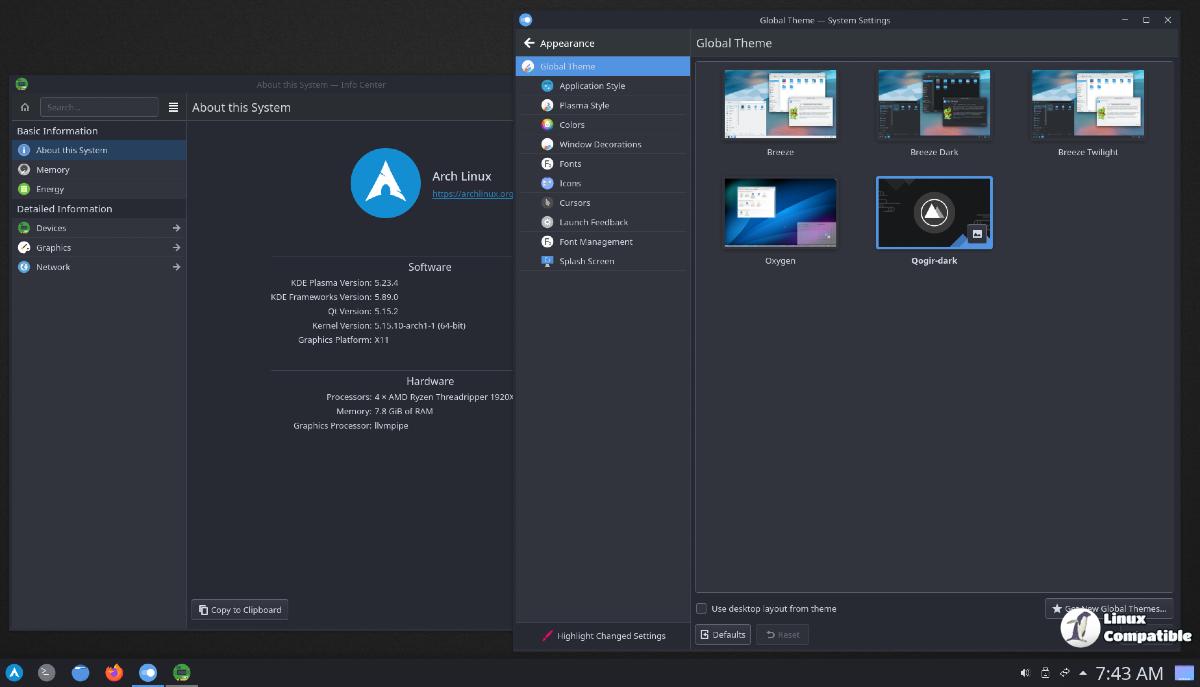Open the Info Center hamburger menu
Screen dimensions: 1200x687
173,107
